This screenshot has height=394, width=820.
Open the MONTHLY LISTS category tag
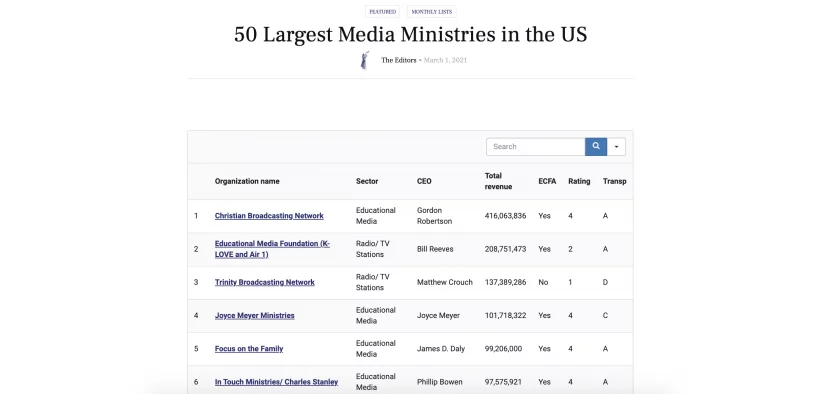tap(431, 12)
